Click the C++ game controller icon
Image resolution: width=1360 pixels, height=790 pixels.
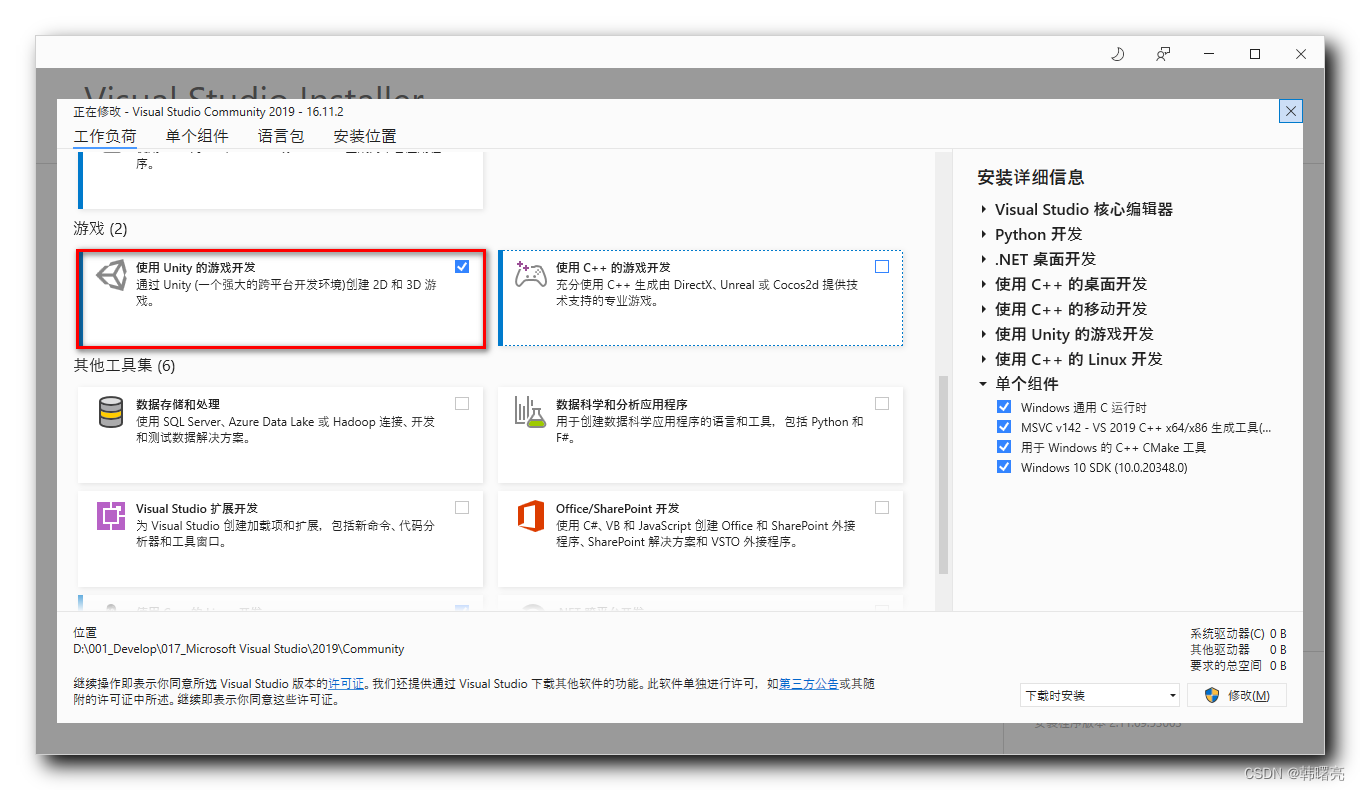530,274
